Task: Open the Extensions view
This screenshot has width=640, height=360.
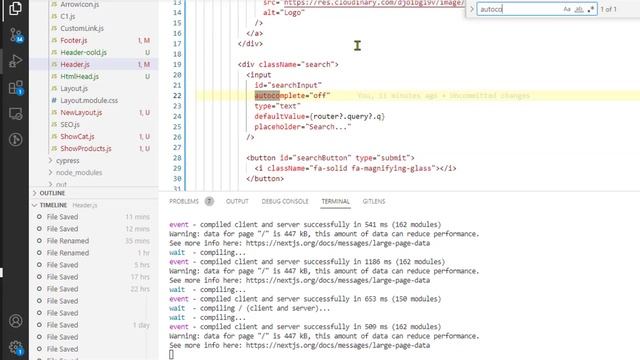Action: tap(16, 88)
